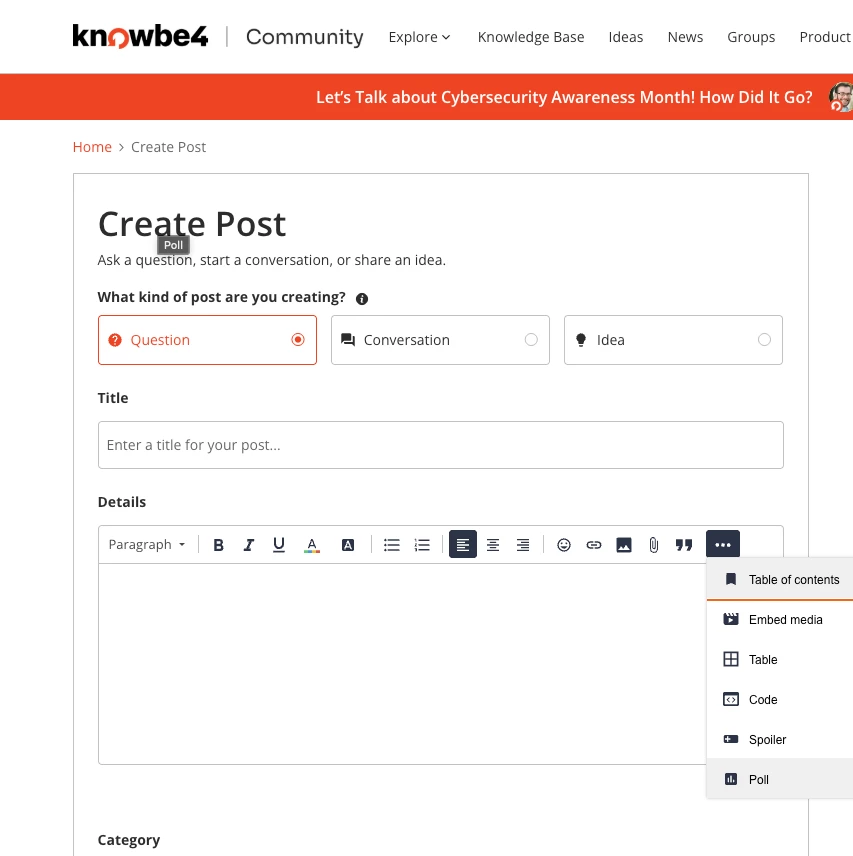Image resolution: width=853 pixels, height=856 pixels.
Task: Select the Conversation post type
Action: tap(440, 340)
